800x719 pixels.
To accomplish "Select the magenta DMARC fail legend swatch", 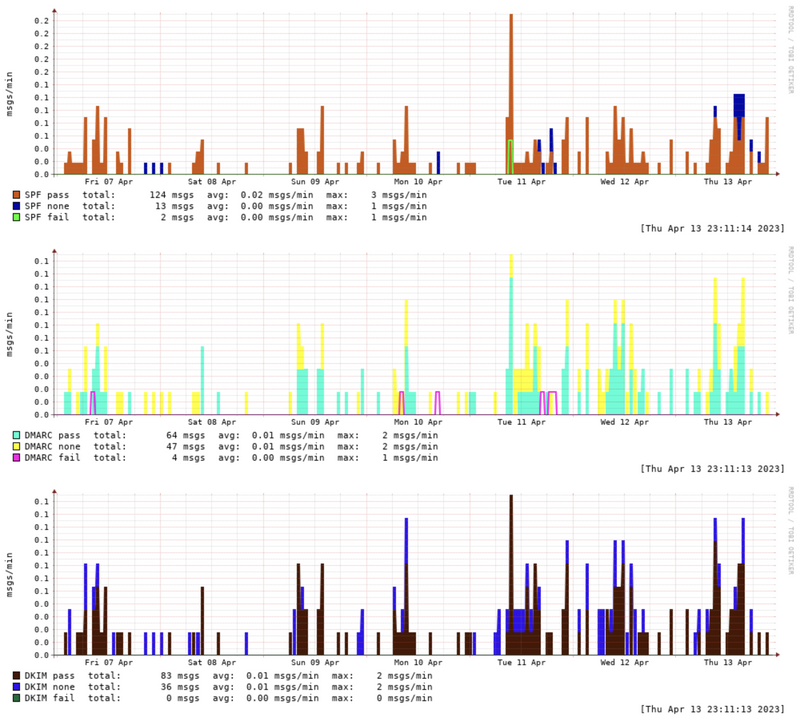I will 16,458.
